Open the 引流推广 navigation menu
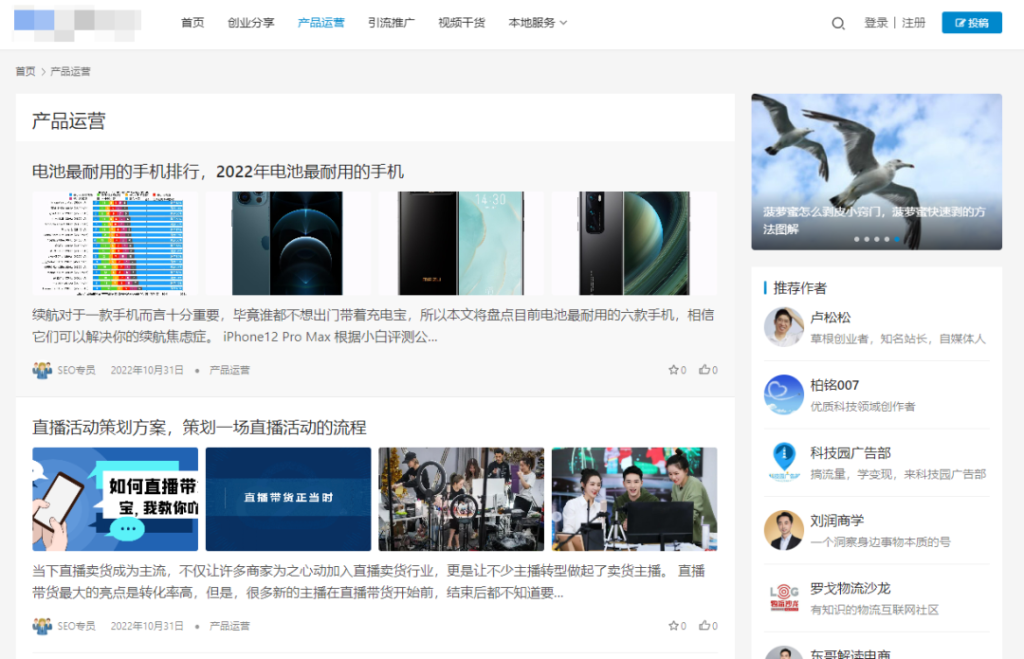1024x659 pixels. click(391, 22)
